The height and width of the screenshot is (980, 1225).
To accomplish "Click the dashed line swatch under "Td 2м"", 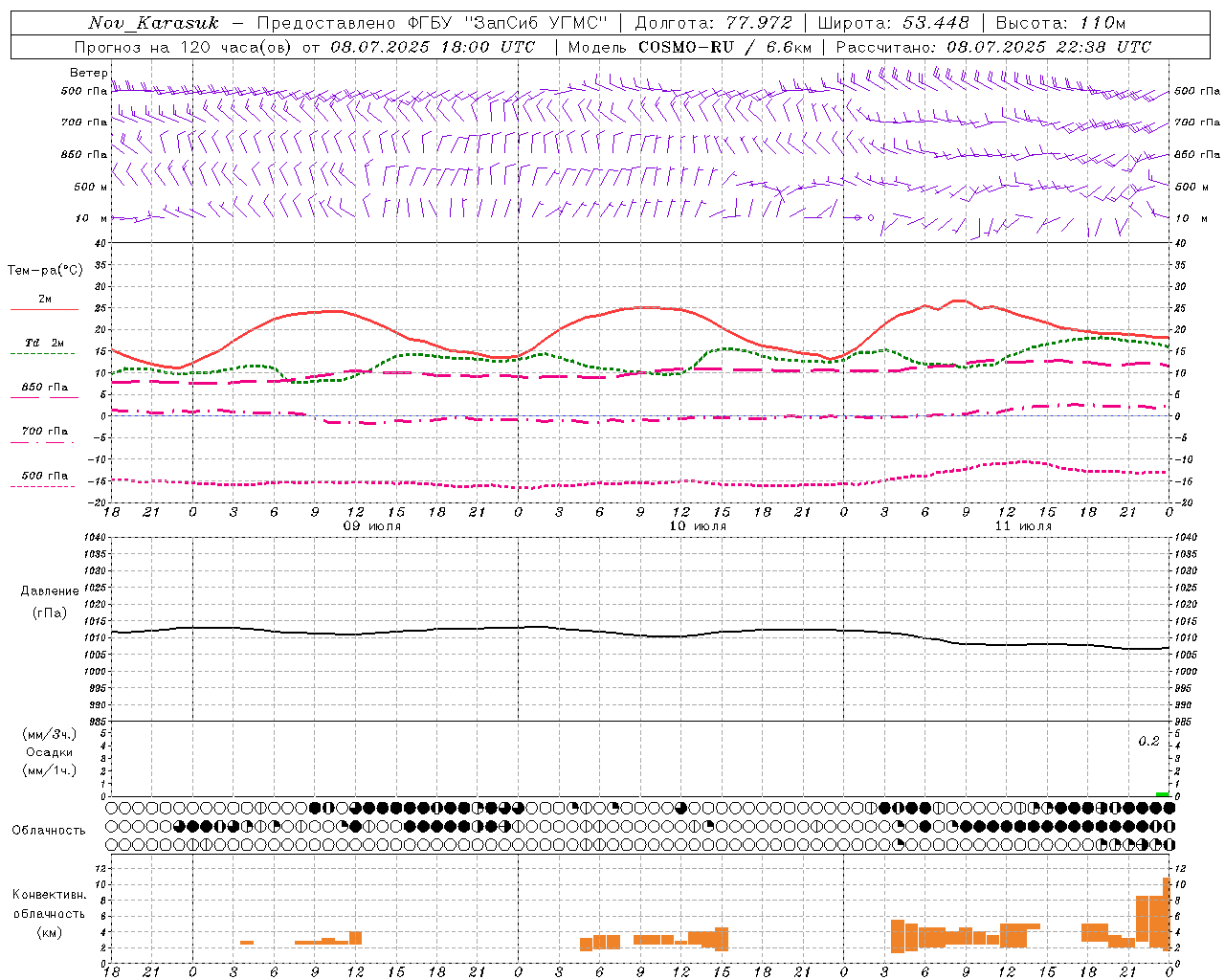I will 43,354.
